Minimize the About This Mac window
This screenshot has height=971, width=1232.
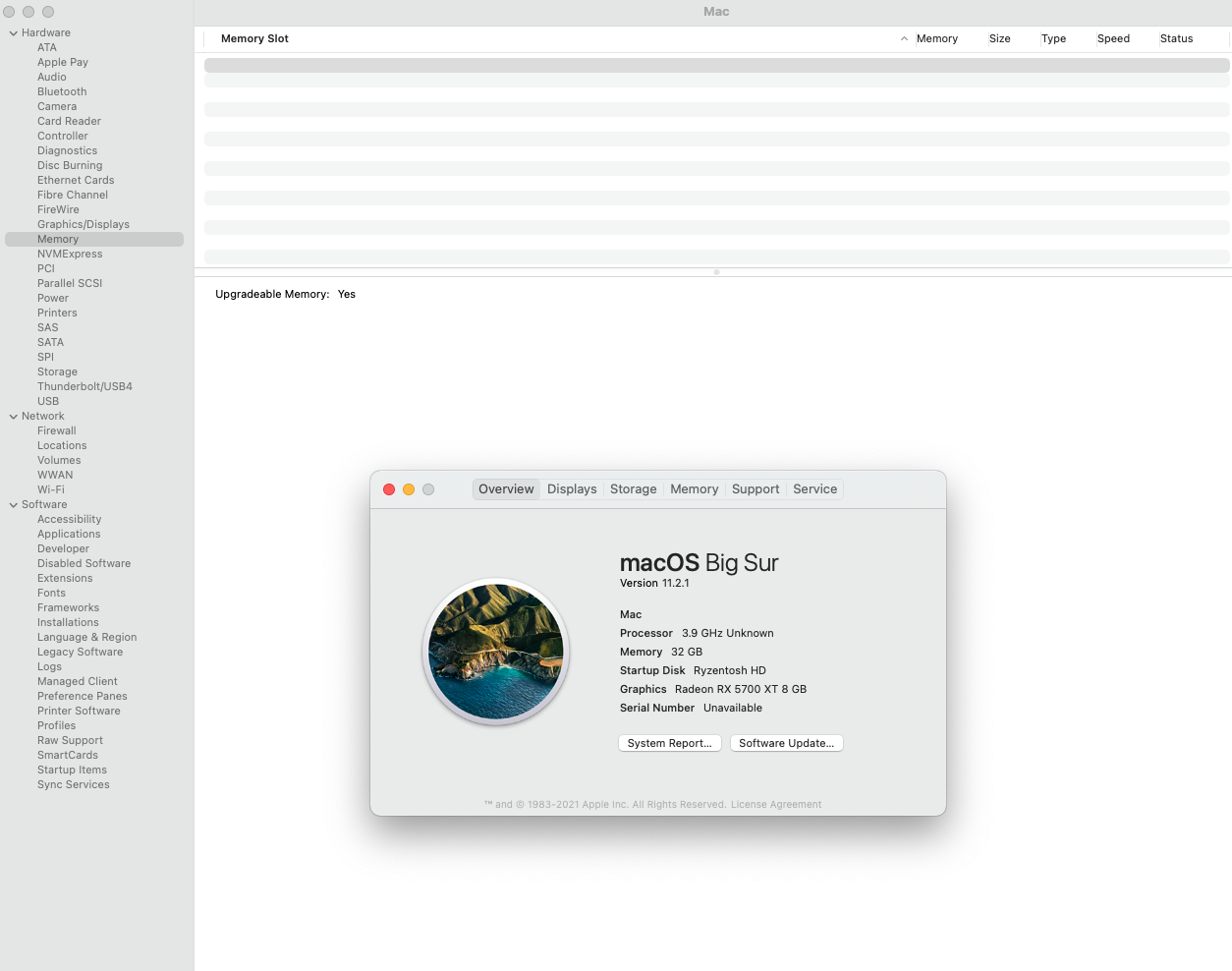click(x=409, y=489)
